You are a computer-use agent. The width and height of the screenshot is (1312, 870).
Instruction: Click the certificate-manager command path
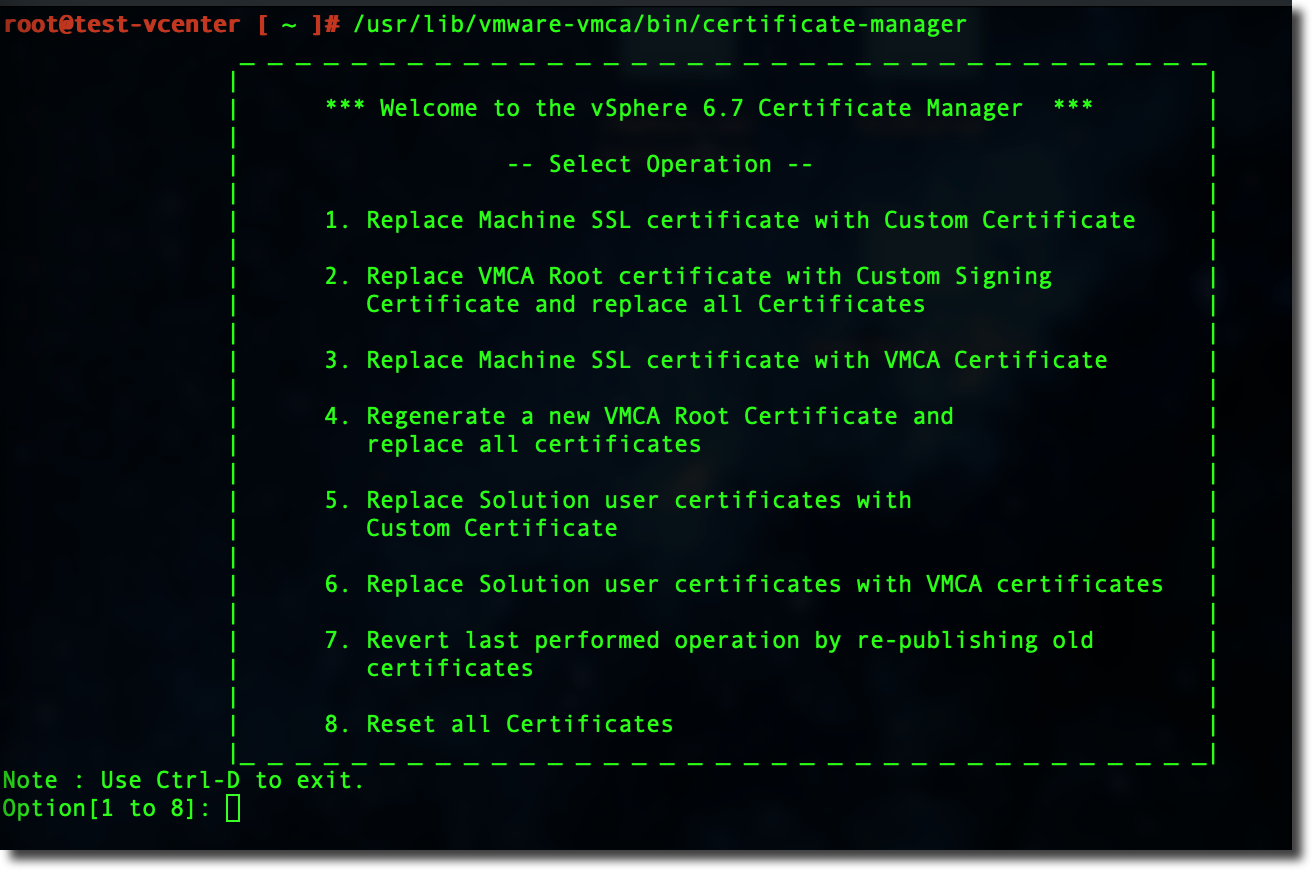660,25
